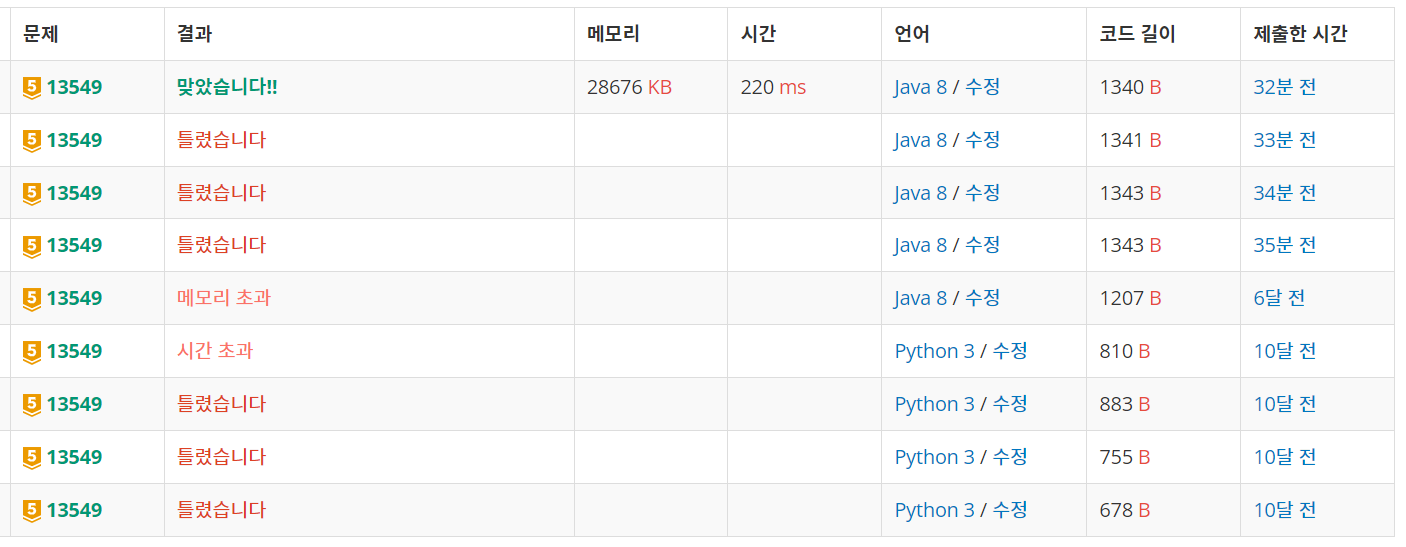Open problem 13549 link in the 34분 전 row

74,193
